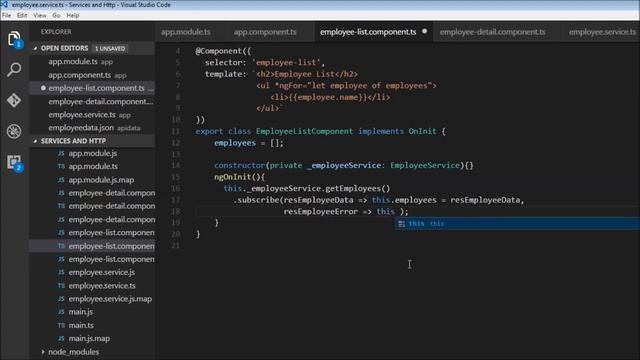Open the Debug view icon
This screenshot has height=360, width=640.
(14, 131)
